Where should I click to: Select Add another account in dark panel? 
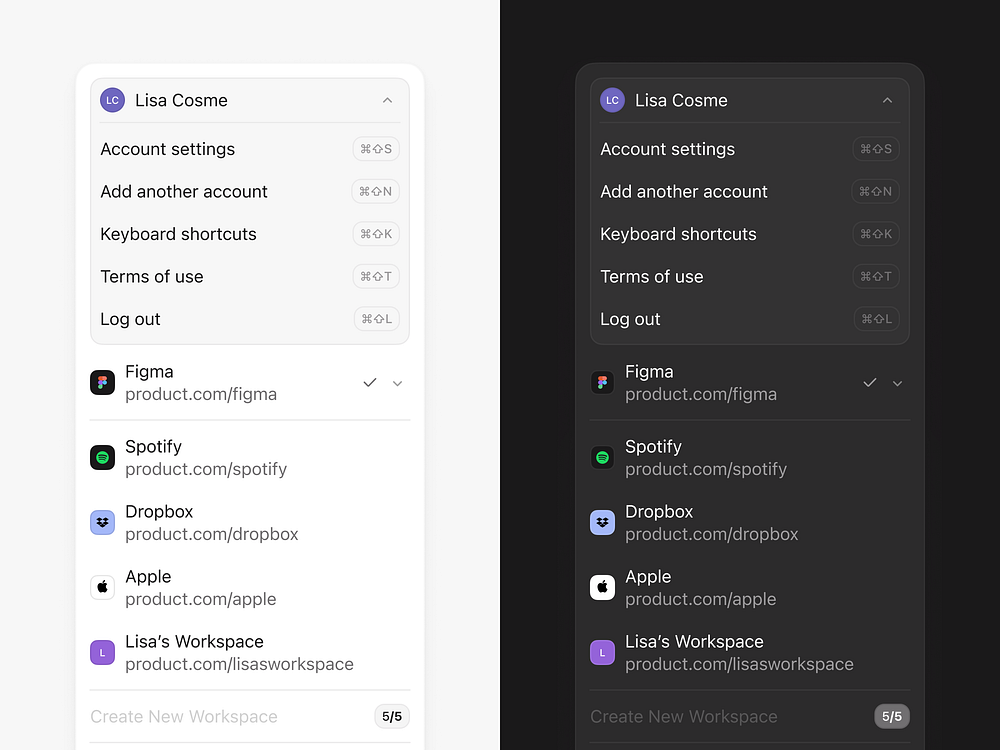coord(684,192)
